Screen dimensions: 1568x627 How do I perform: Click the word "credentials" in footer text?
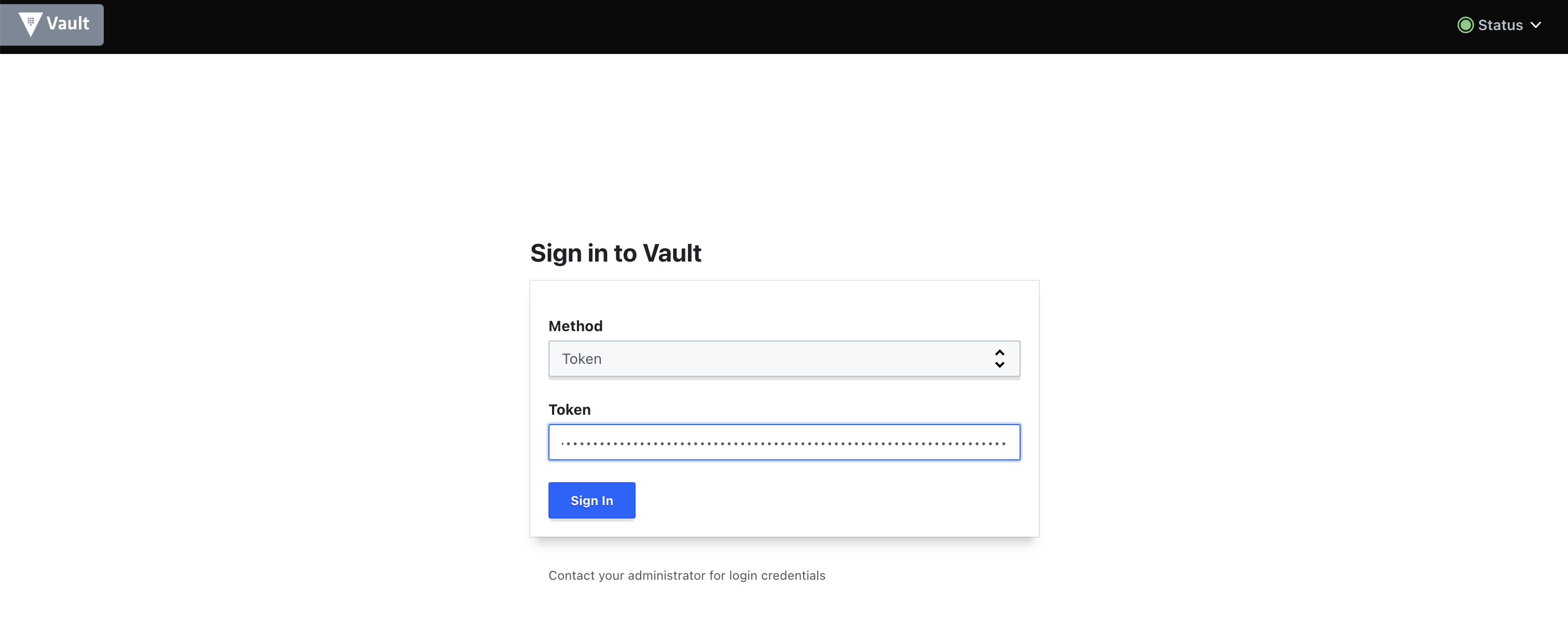point(793,575)
